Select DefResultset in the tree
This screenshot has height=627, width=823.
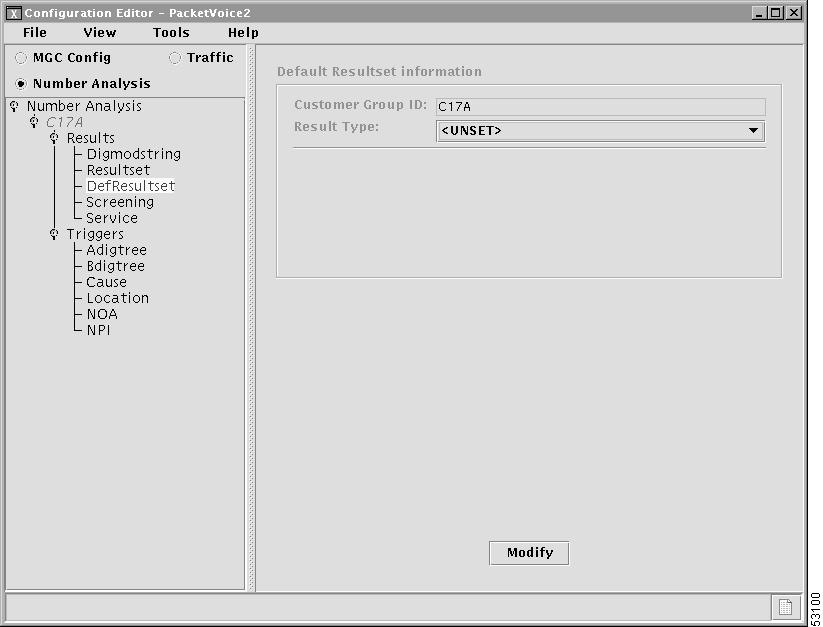(131, 186)
